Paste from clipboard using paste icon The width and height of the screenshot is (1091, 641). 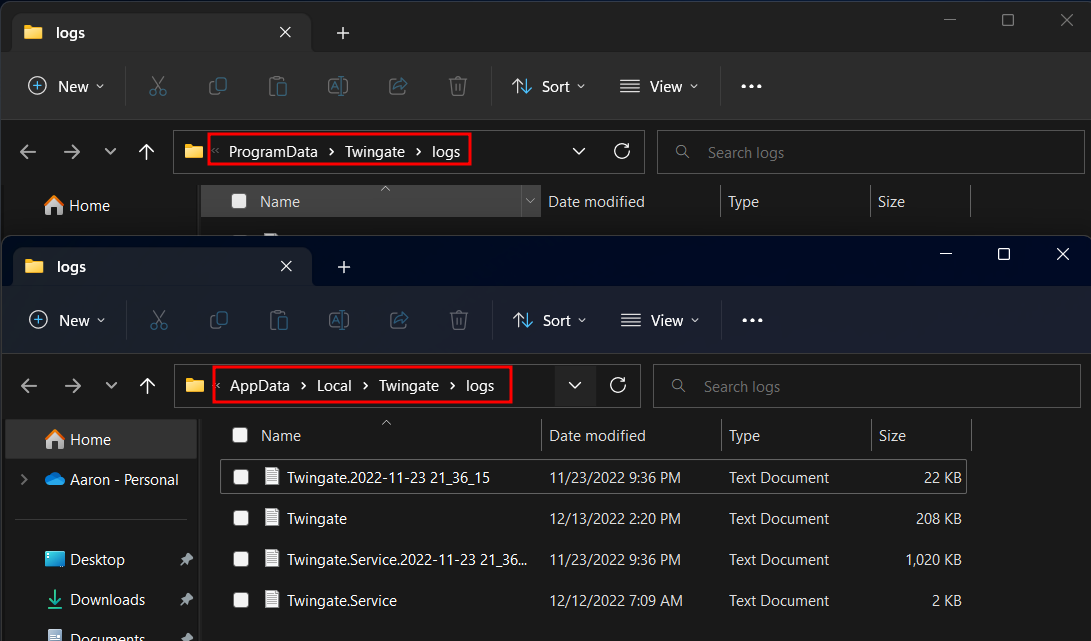[x=278, y=320]
